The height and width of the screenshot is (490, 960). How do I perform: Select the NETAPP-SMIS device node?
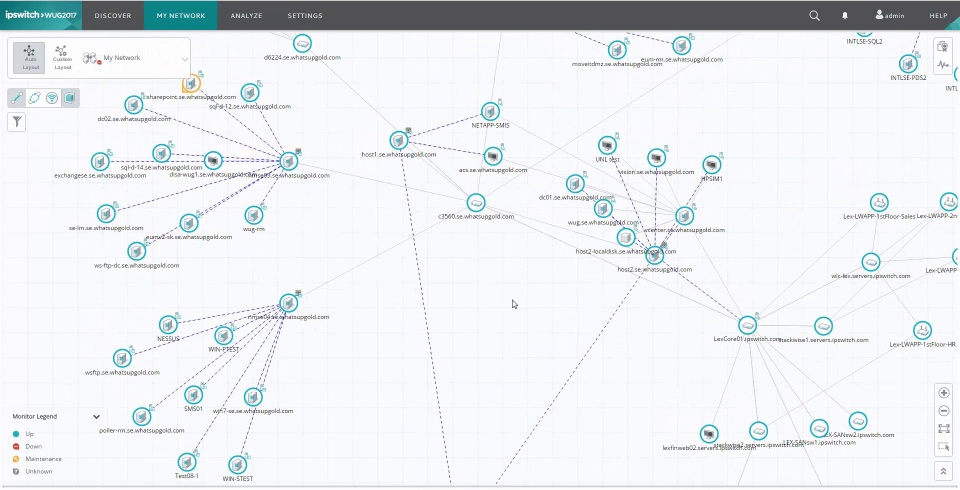pos(490,111)
